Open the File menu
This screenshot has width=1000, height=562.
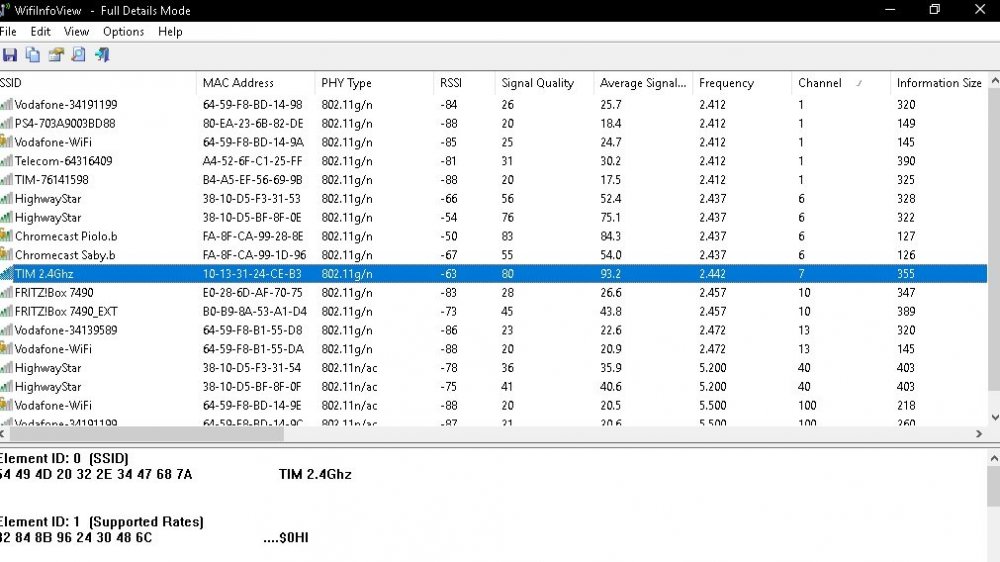click(x=8, y=31)
